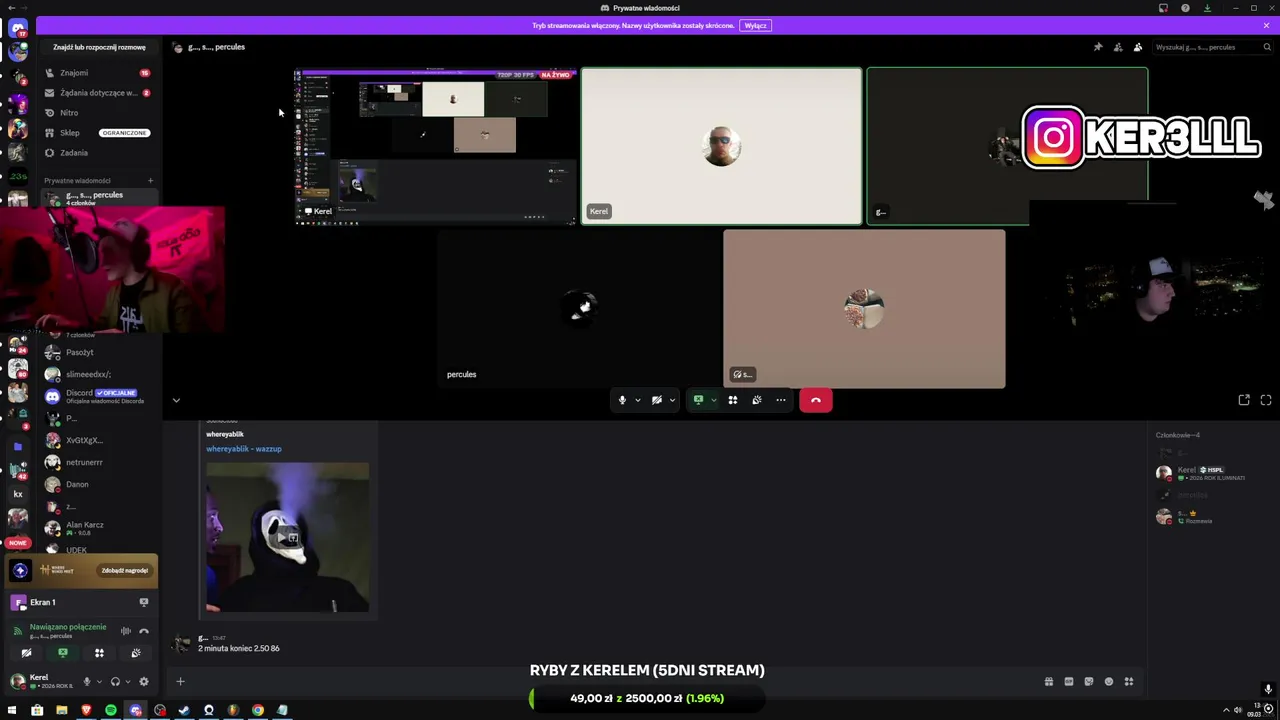Toggle screen share in call control bar

coord(698,400)
